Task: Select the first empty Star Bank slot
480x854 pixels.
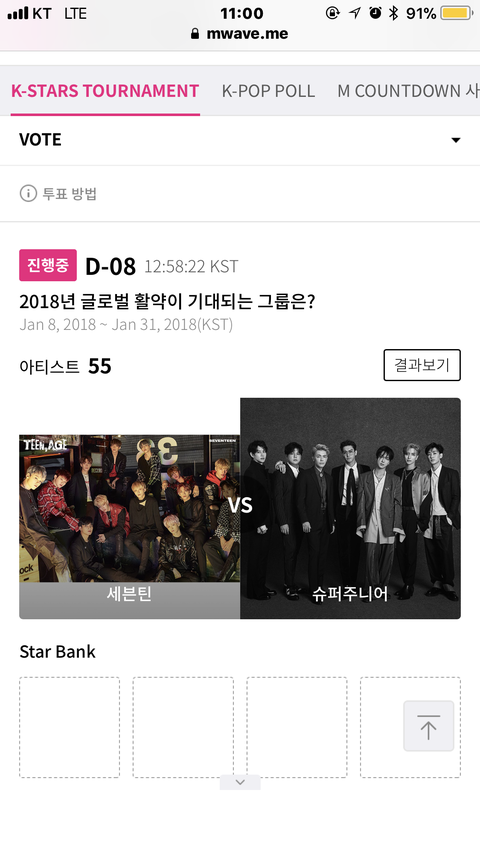Action: pyautogui.click(x=69, y=727)
